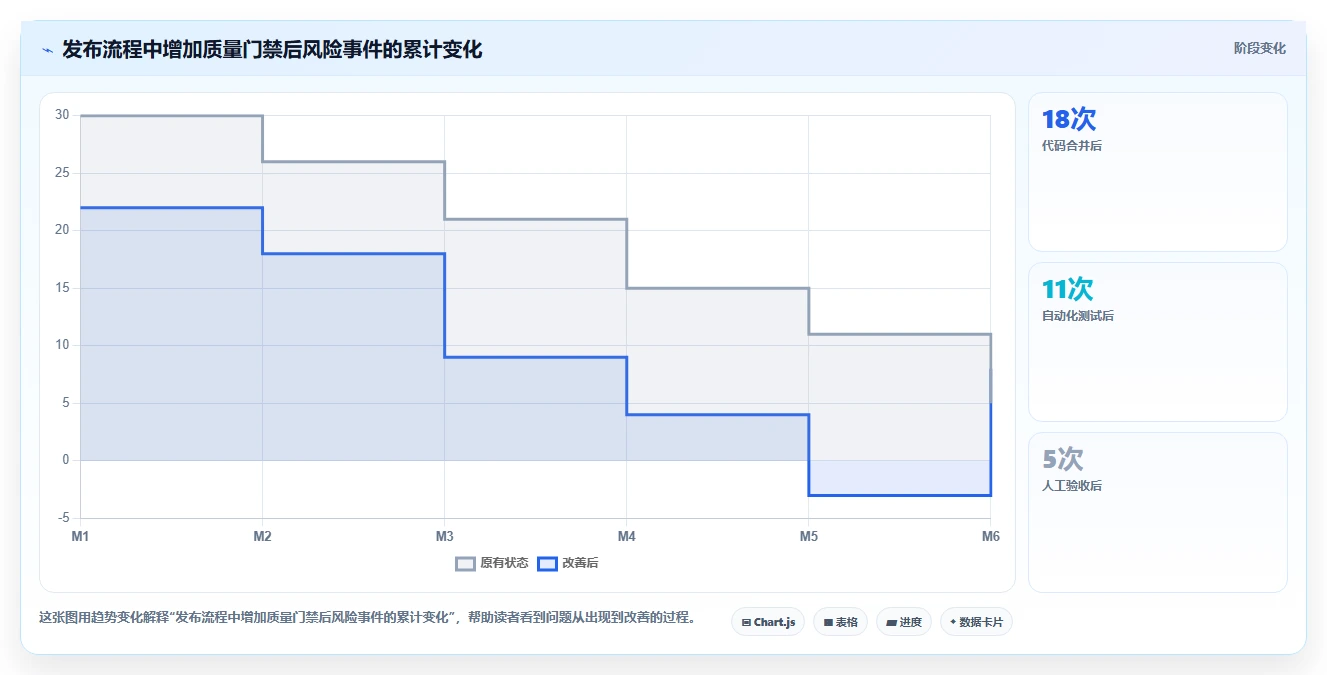Open the 11次 自动化测试后 card

[x=1158, y=342]
